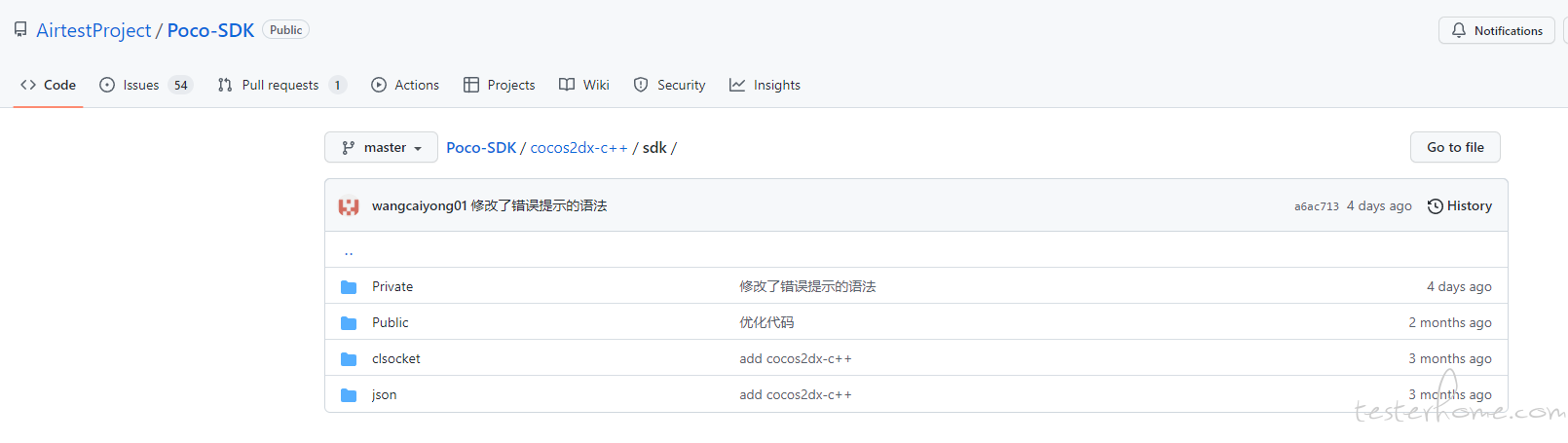1568x443 pixels.
Task: Click the clsocket folder icon
Action: click(x=349, y=359)
